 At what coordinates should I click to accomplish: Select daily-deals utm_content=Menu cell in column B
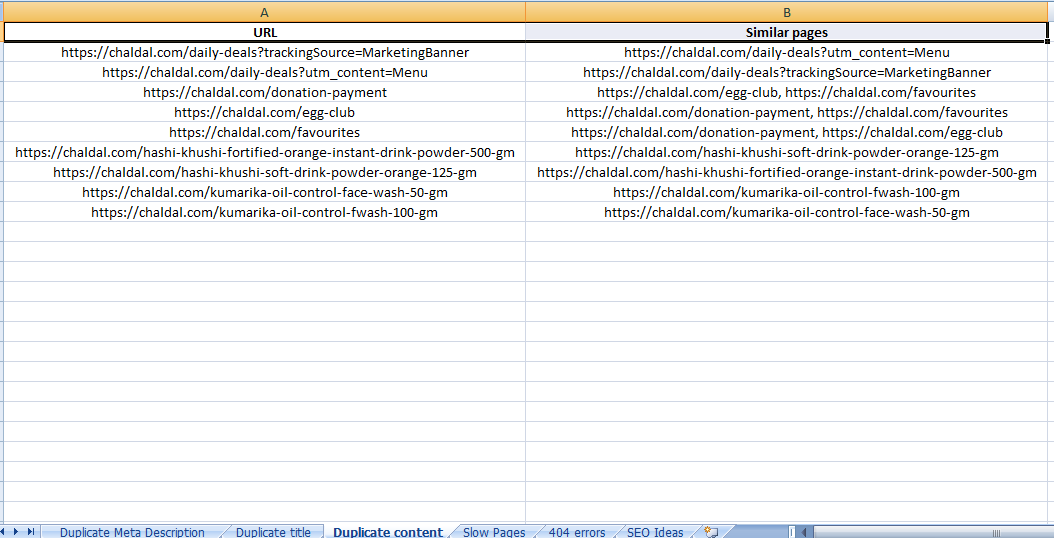(x=786, y=52)
